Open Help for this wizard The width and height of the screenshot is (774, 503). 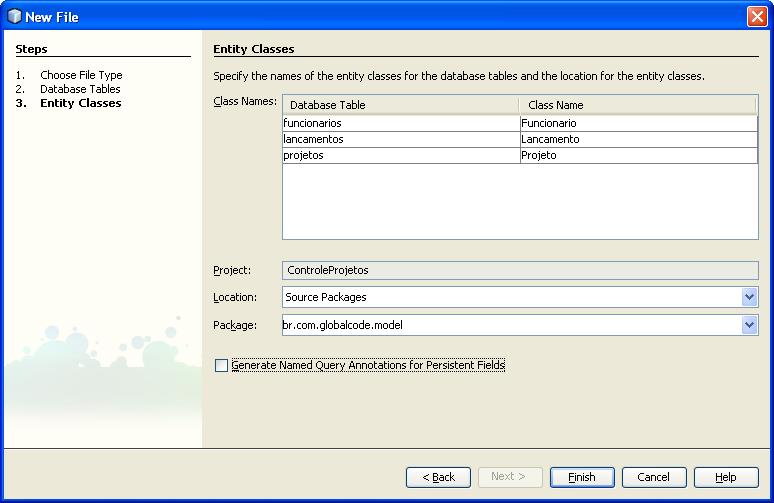point(726,477)
